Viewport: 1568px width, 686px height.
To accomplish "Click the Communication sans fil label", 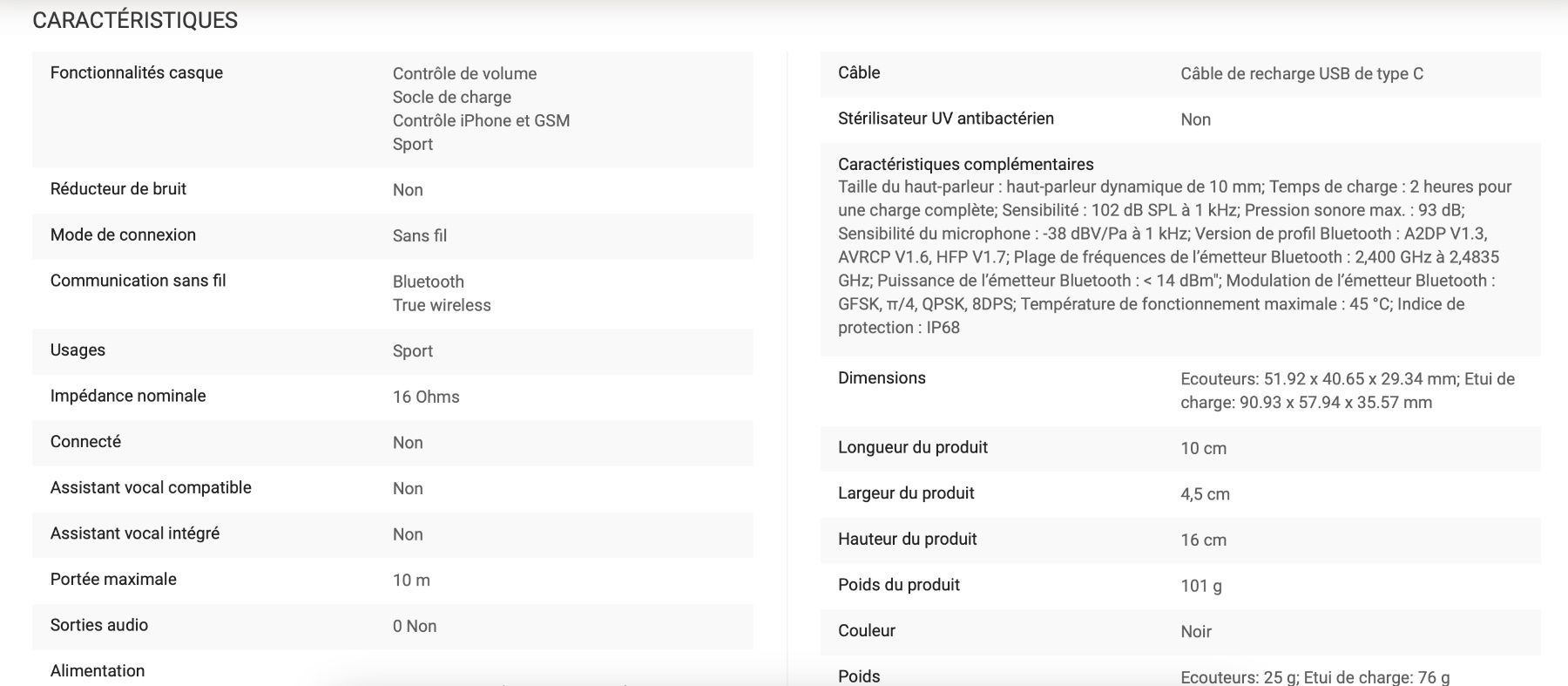I will [x=138, y=280].
